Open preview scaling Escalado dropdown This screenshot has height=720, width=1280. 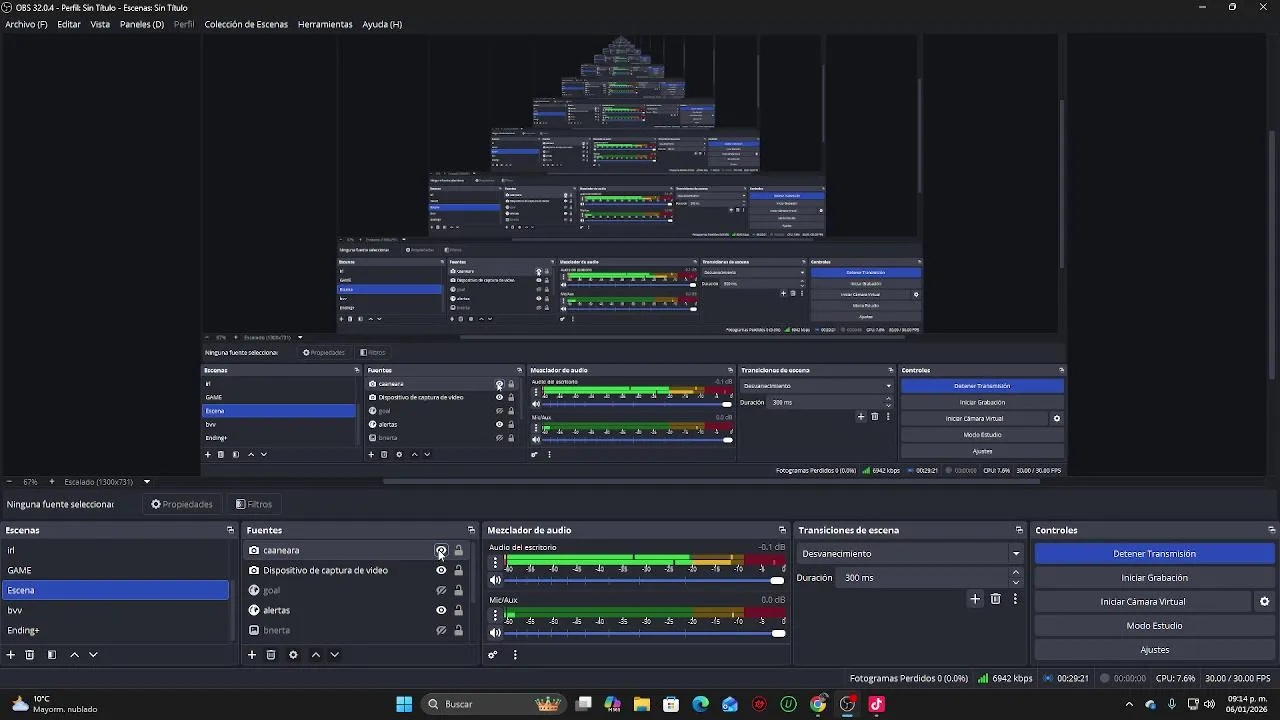click(x=107, y=482)
